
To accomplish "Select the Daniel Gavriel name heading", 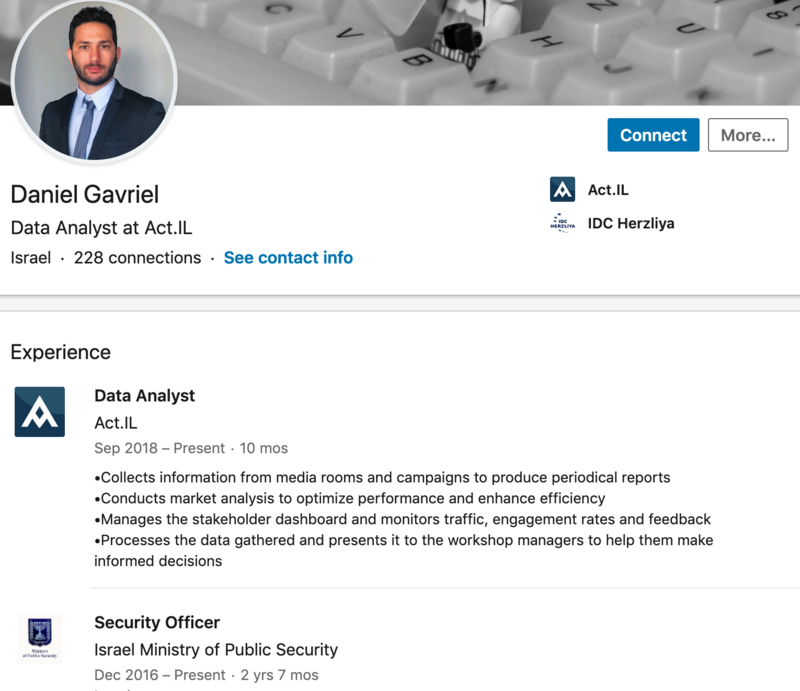I will tap(85, 194).
